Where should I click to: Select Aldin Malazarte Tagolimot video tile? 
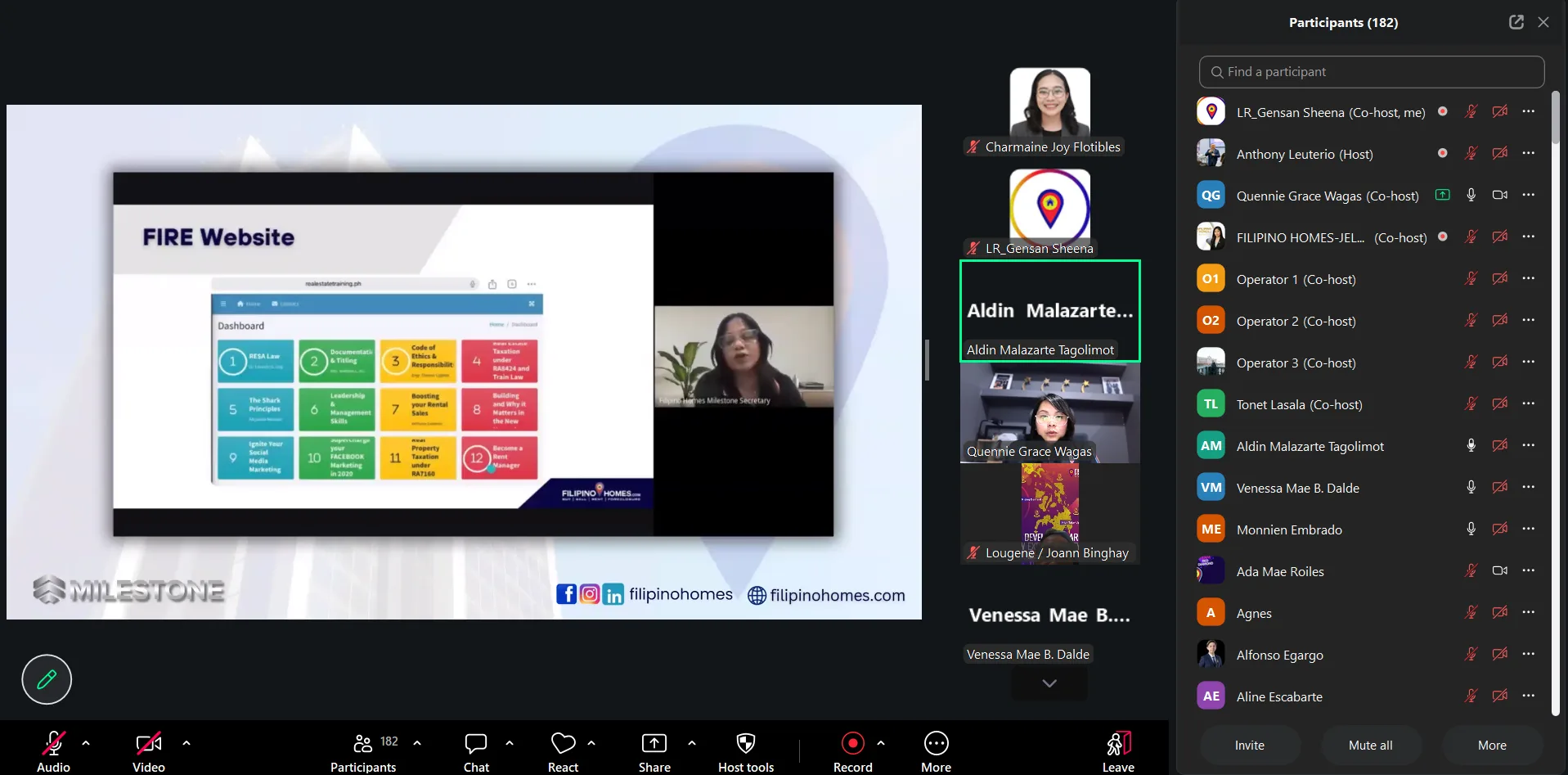pos(1050,311)
